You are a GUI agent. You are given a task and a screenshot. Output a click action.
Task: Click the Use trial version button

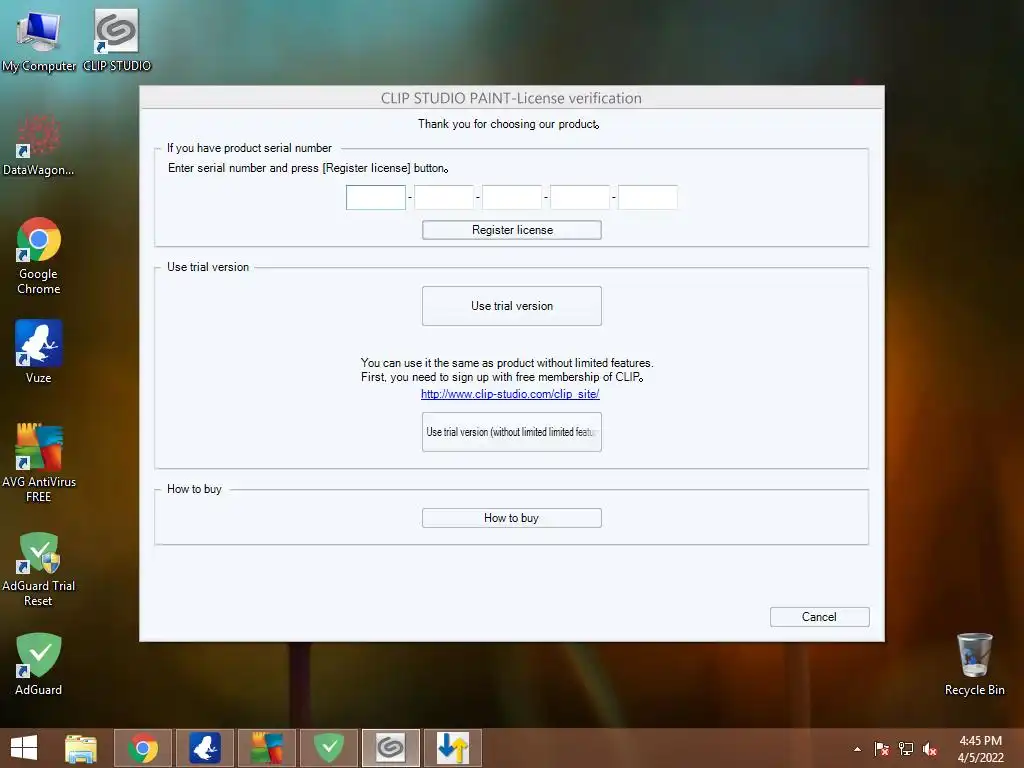tap(512, 306)
